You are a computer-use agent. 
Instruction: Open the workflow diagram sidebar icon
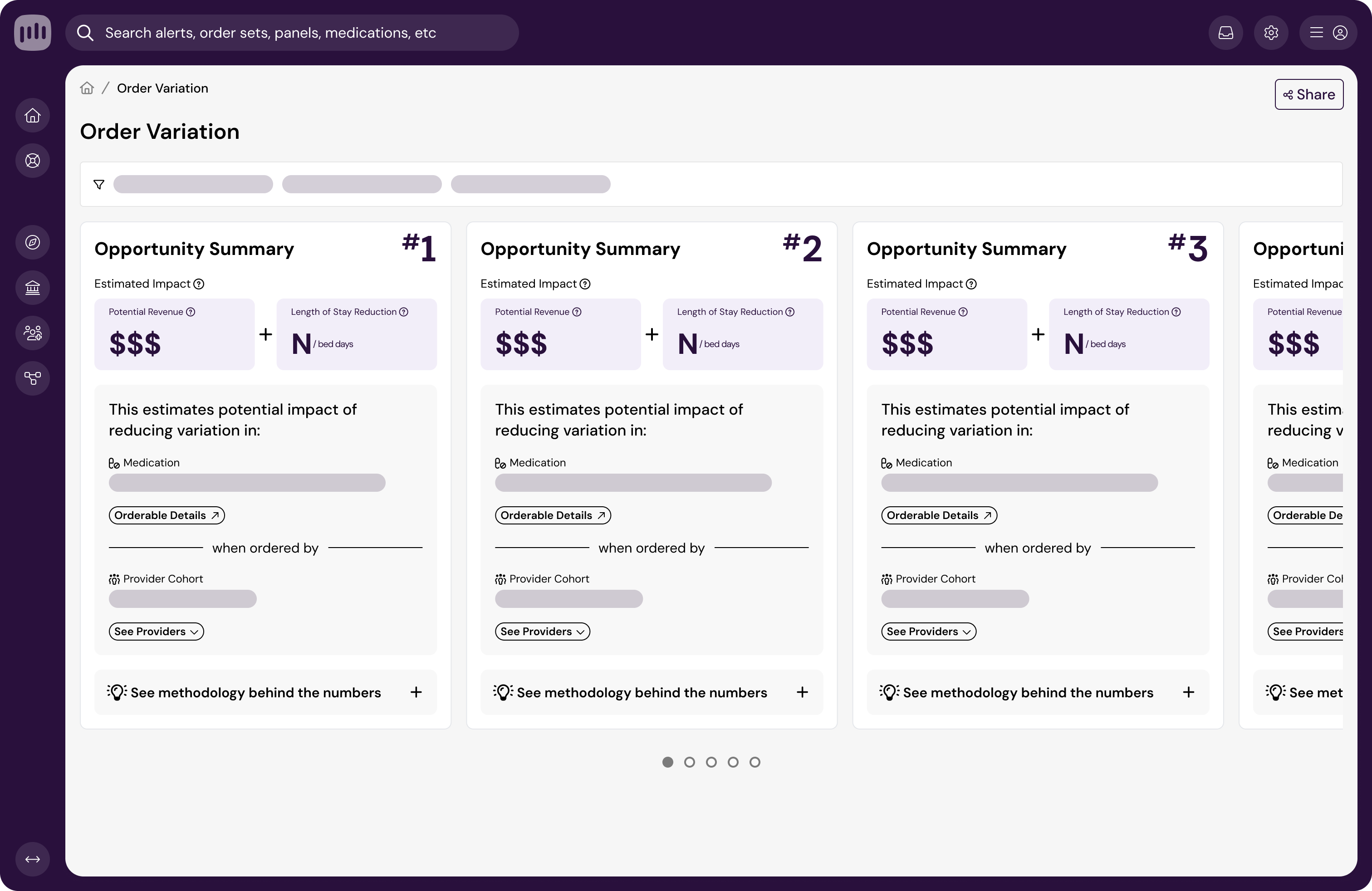click(33, 378)
